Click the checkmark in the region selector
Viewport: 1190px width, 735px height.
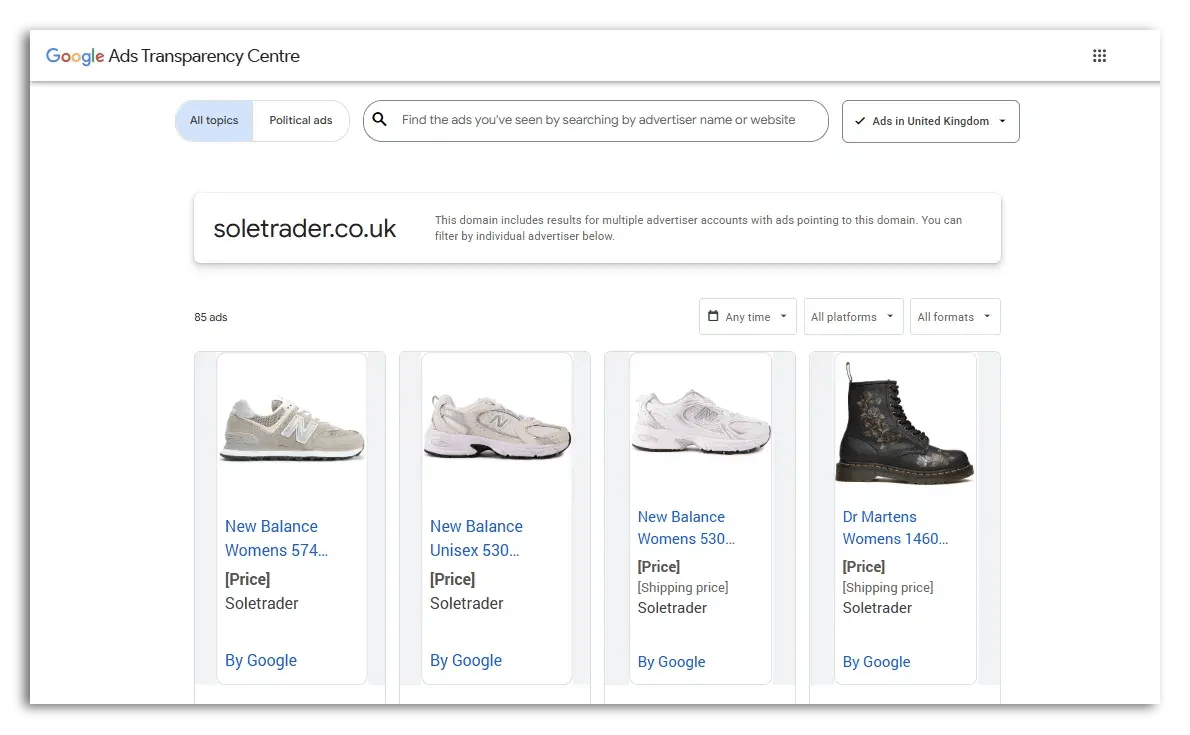(860, 121)
